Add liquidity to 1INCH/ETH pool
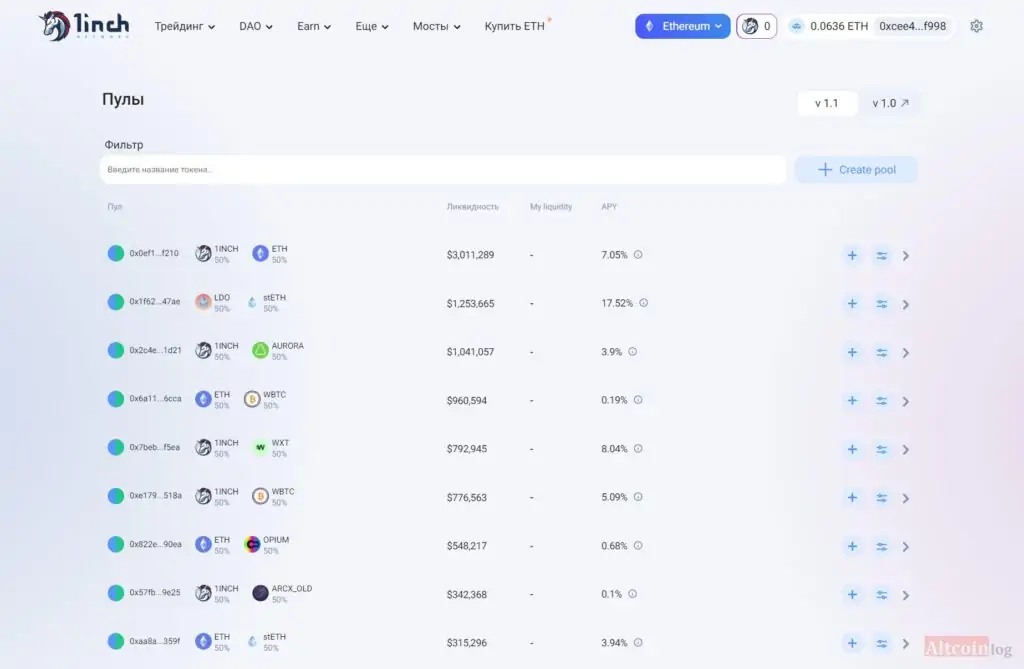 click(x=852, y=255)
